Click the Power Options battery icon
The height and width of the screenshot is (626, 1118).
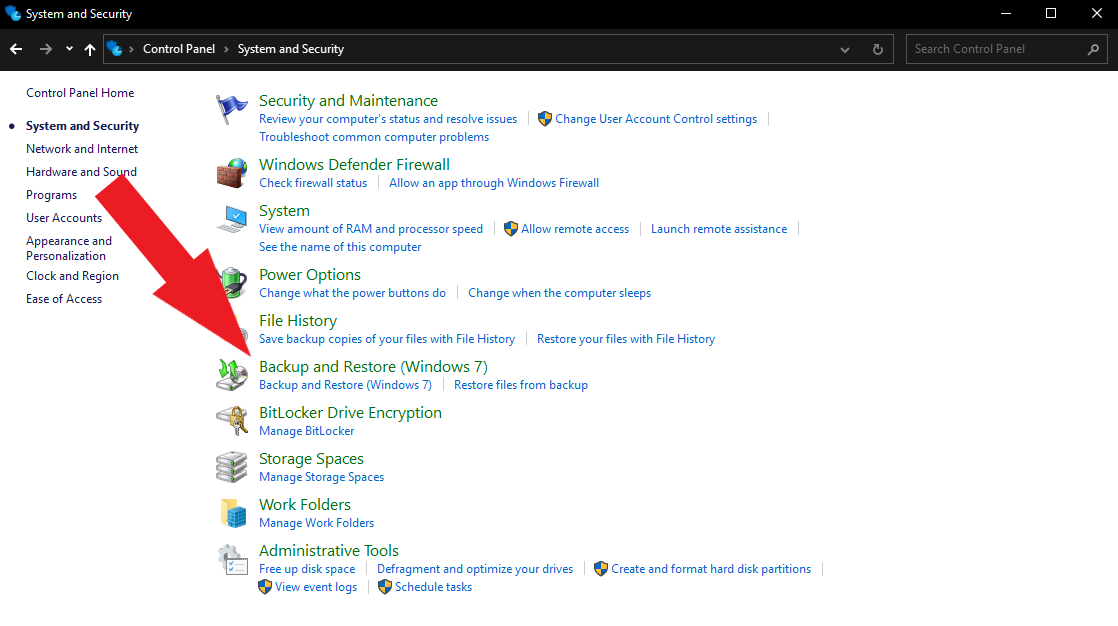click(x=232, y=283)
